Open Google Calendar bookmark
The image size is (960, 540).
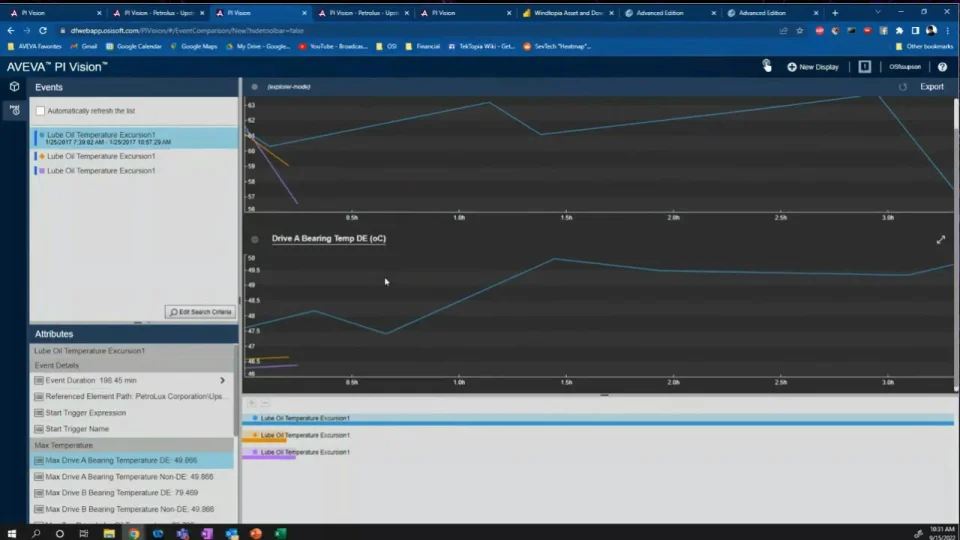(133, 46)
